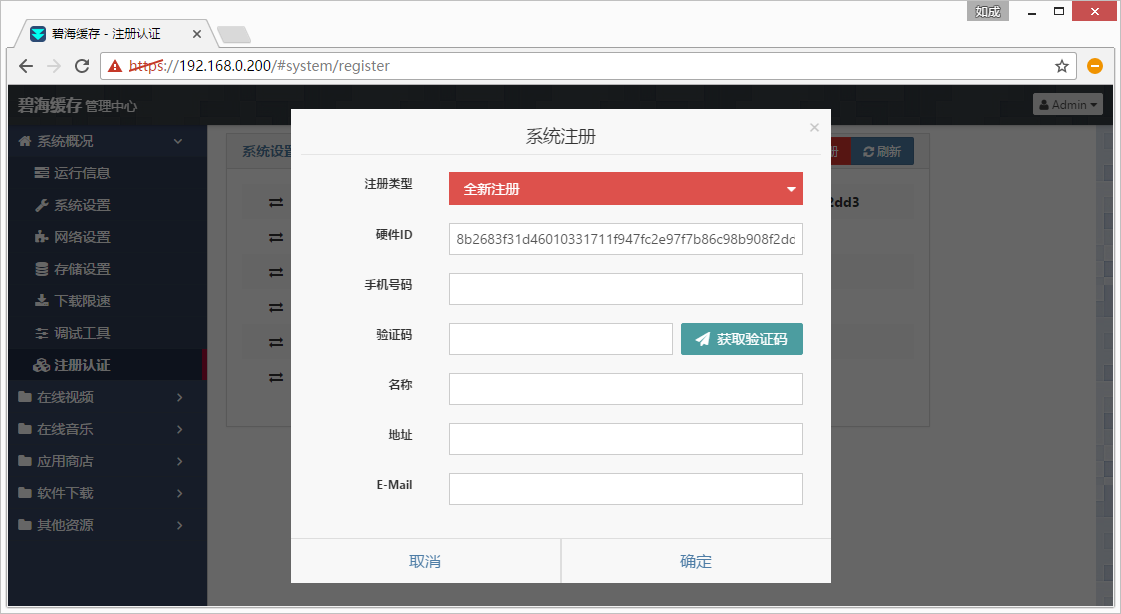Open 运行信息 in the sidebar
Image resolution: width=1121 pixels, height=614 pixels.
point(81,173)
